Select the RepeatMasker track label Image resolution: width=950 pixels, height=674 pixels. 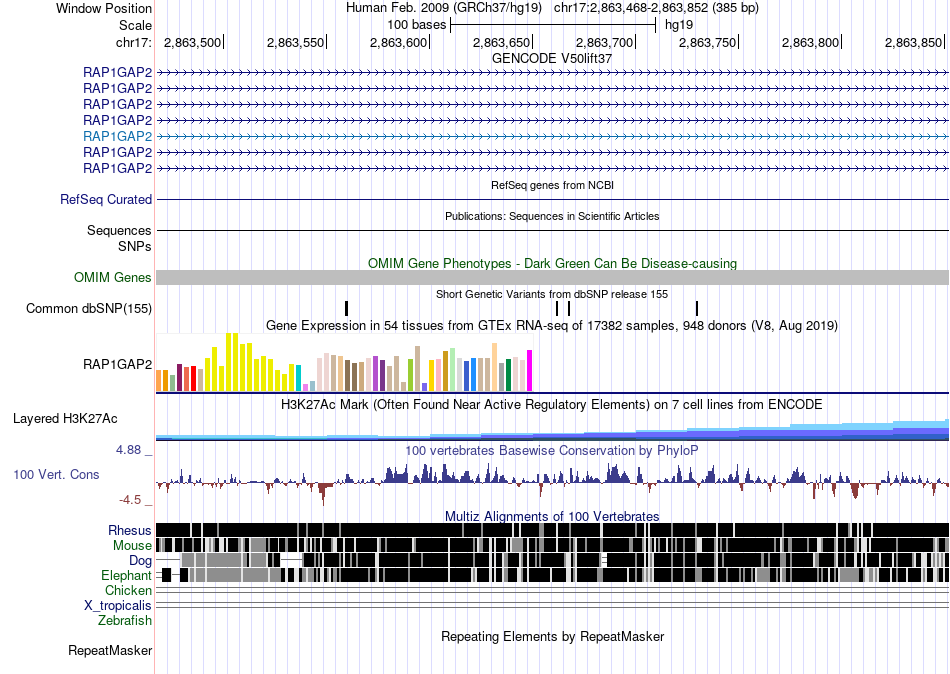click(110, 650)
